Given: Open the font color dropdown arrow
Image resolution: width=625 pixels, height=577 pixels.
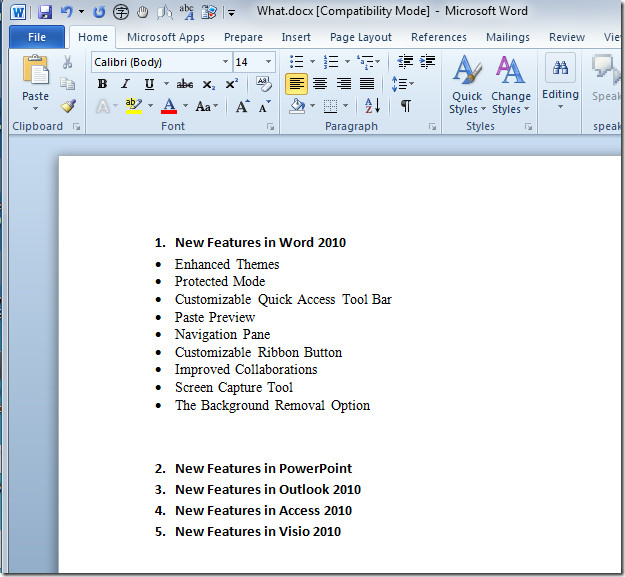Looking at the screenshot, I should pyautogui.click(x=185, y=106).
